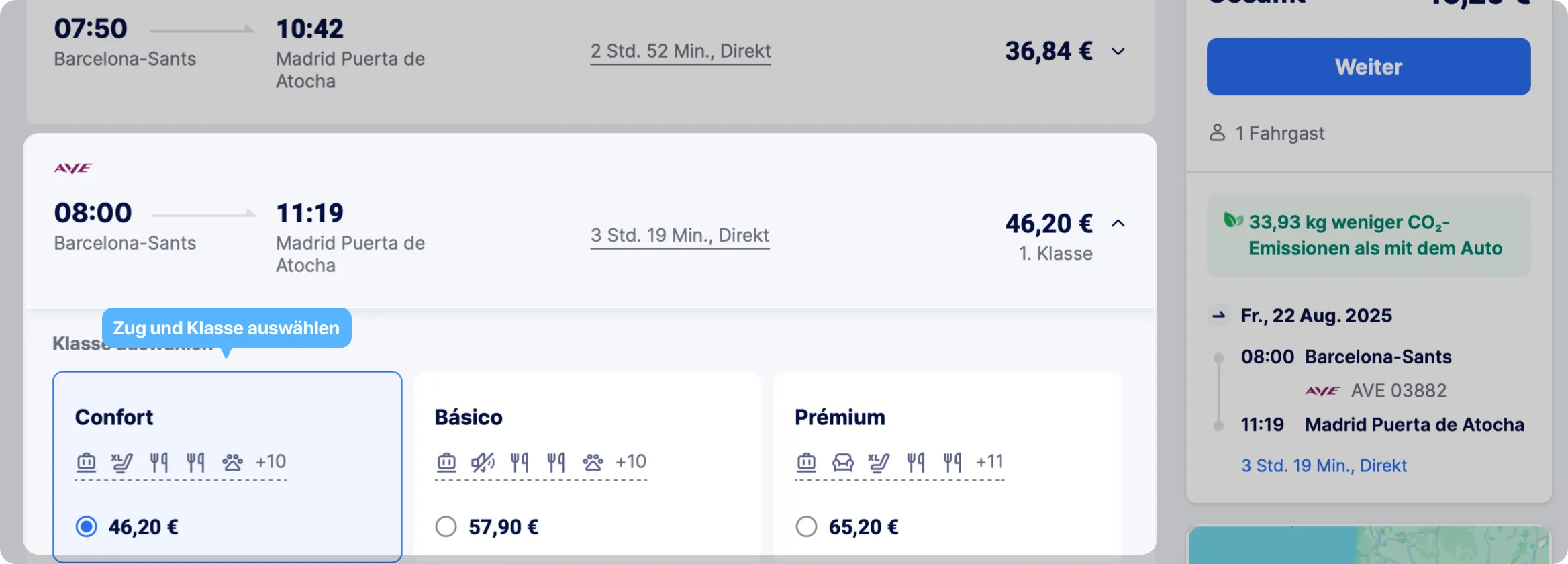Select the Básico 57,90 € radio button
The width and height of the screenshot is (1568, 564).
click(446, 526)
